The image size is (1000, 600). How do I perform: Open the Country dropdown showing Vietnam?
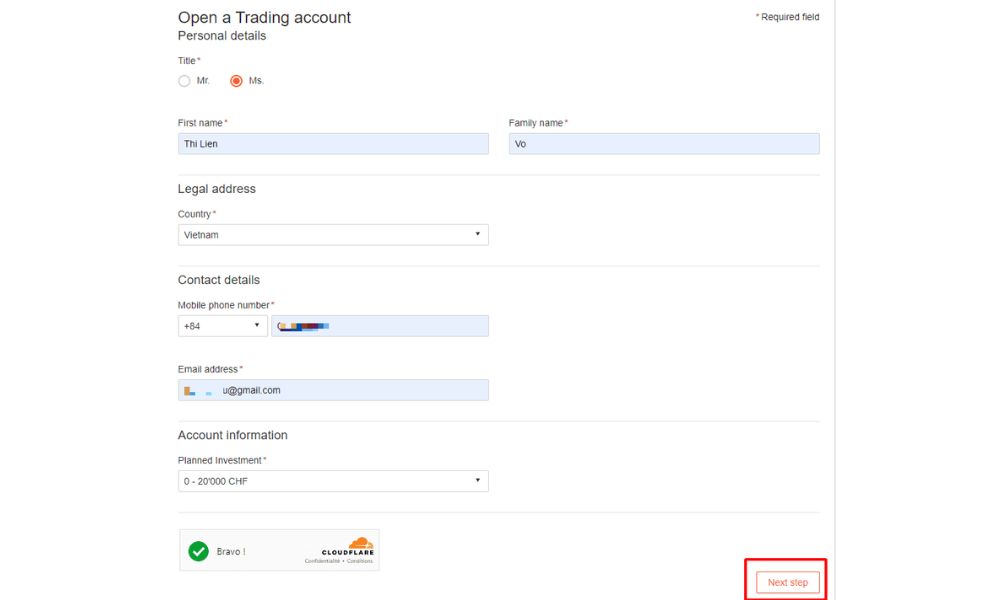coord(333,235)
